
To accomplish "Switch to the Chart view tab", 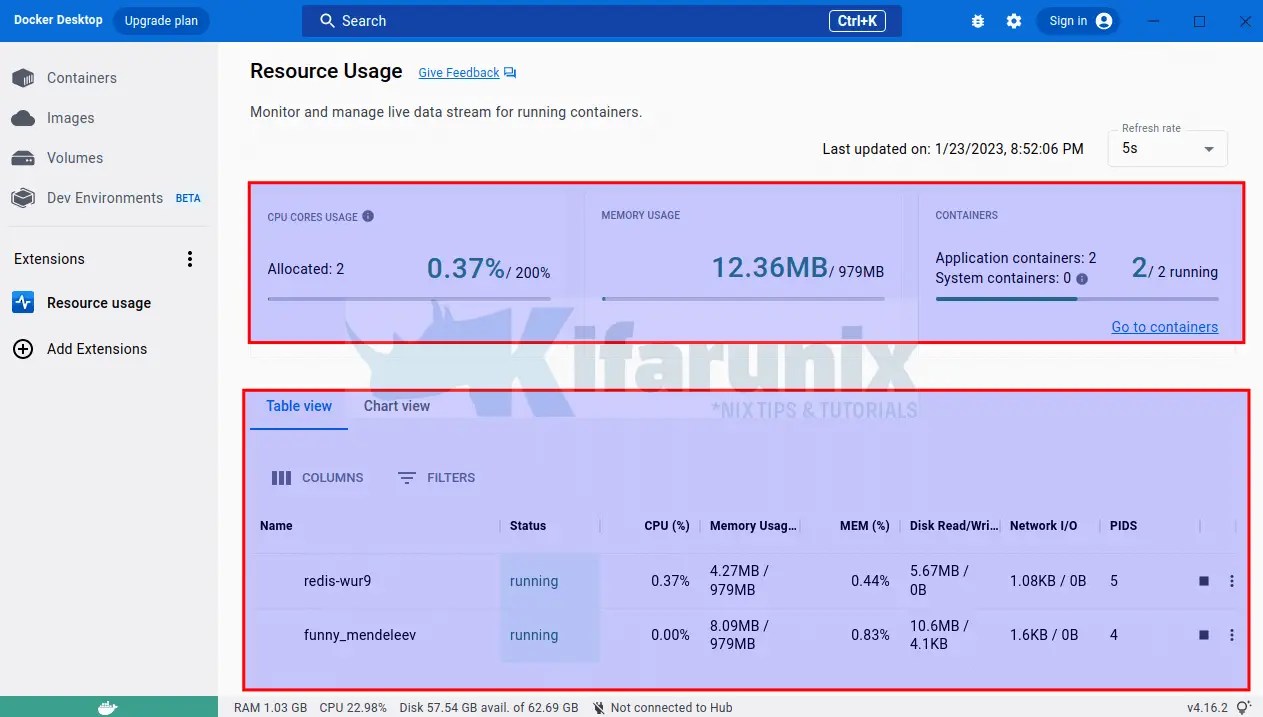I will [396, 405].
